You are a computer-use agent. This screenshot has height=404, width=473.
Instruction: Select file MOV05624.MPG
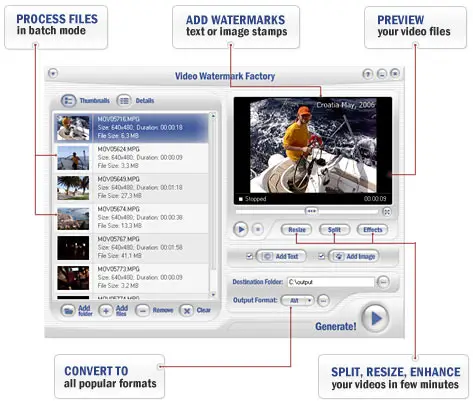(x=131, y=158)
